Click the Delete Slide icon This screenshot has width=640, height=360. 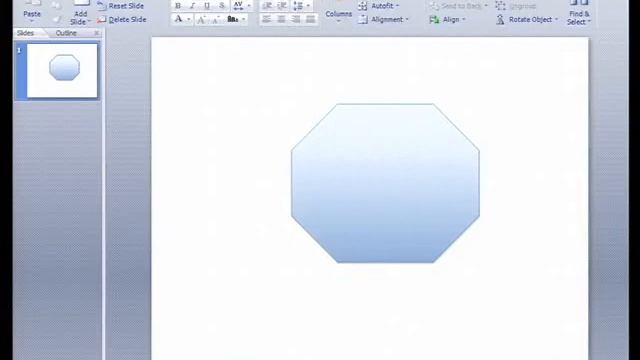[102, 19]
